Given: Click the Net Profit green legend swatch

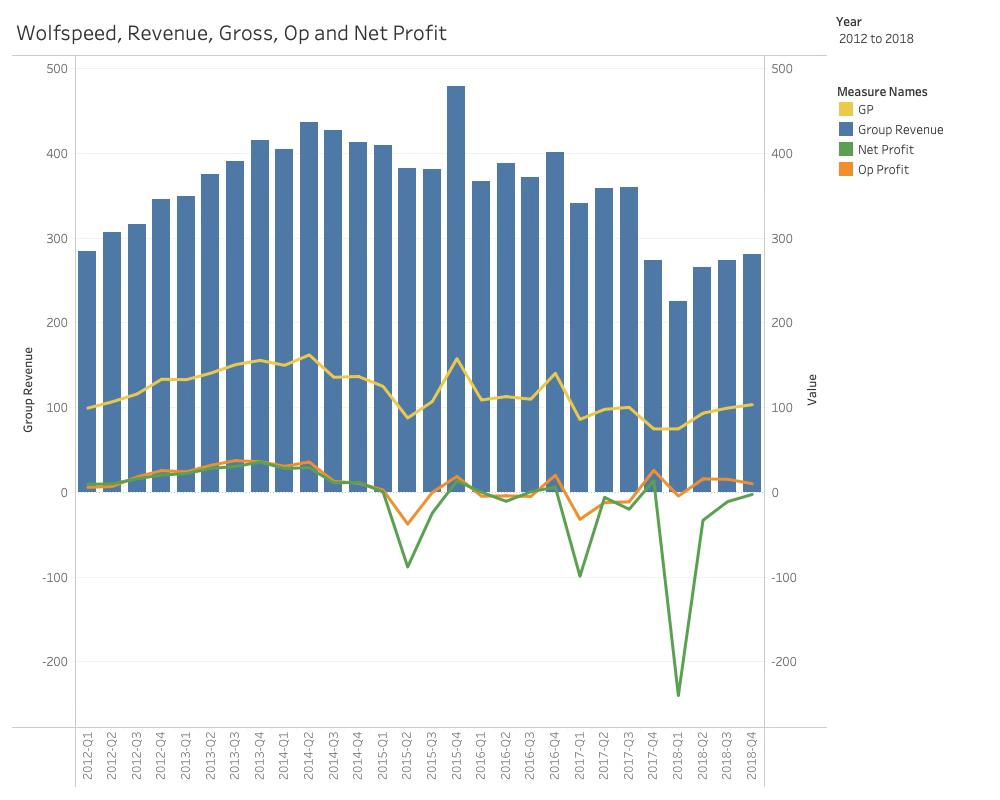Looking at the screenshot, I should coord(846,149).
